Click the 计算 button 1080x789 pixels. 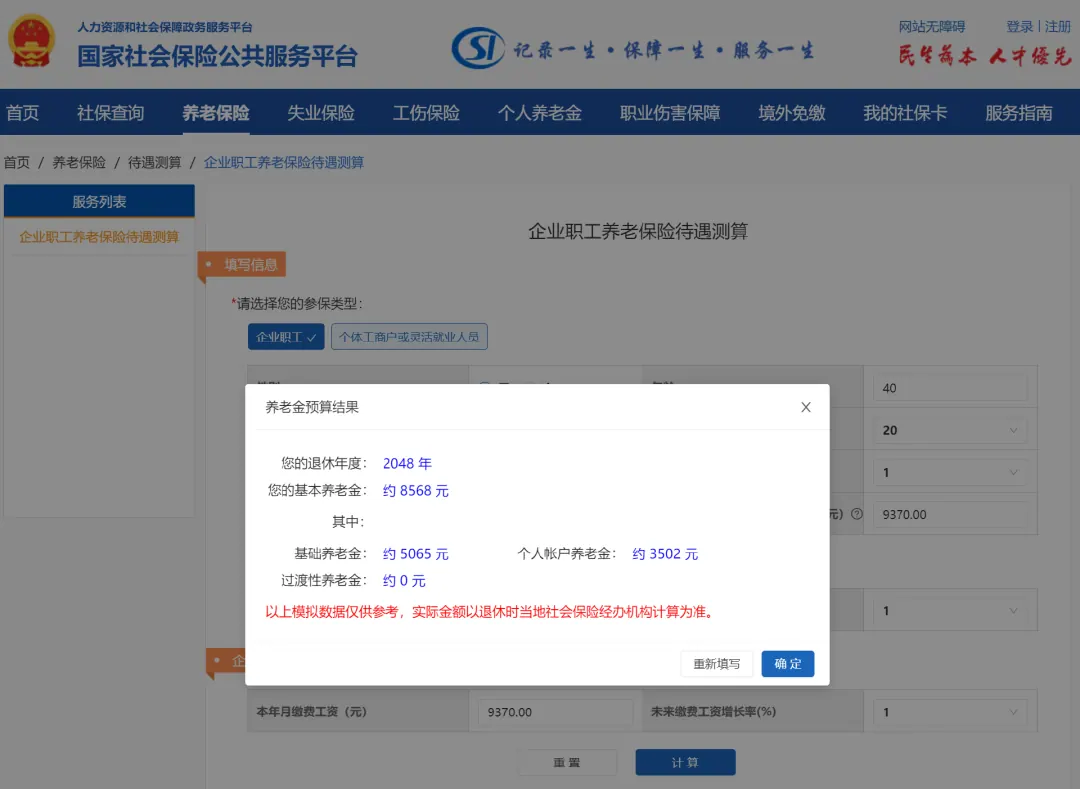click(685, 762)
